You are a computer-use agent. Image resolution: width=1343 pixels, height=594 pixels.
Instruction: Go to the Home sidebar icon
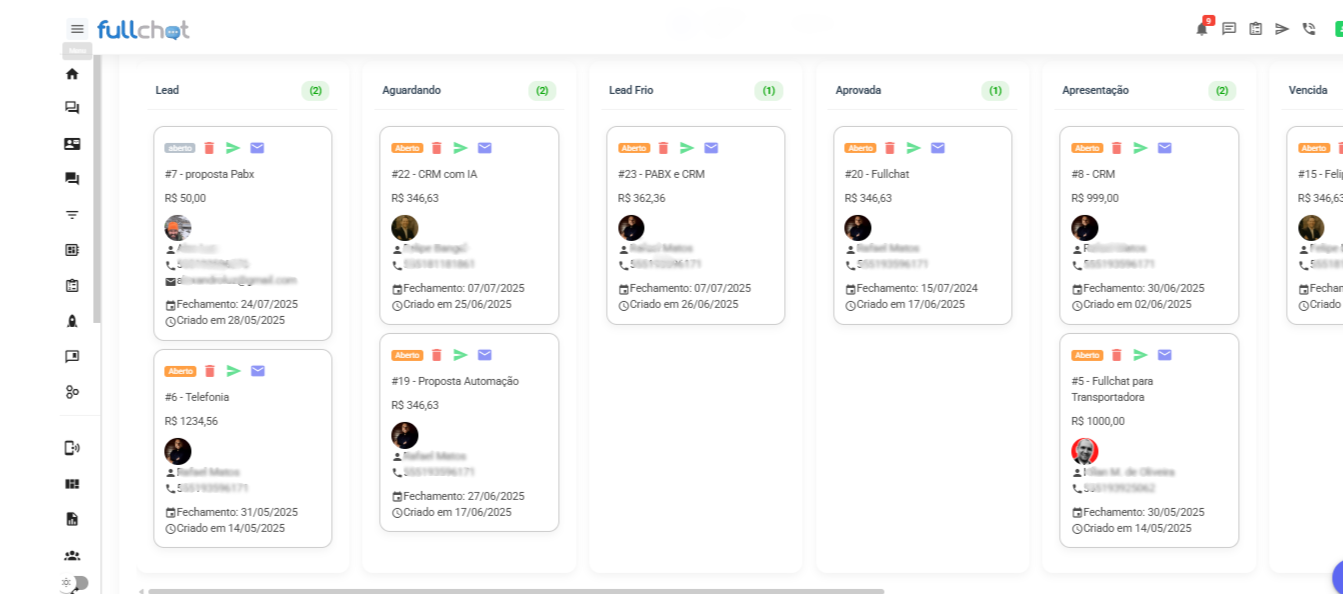coord(72,74)
